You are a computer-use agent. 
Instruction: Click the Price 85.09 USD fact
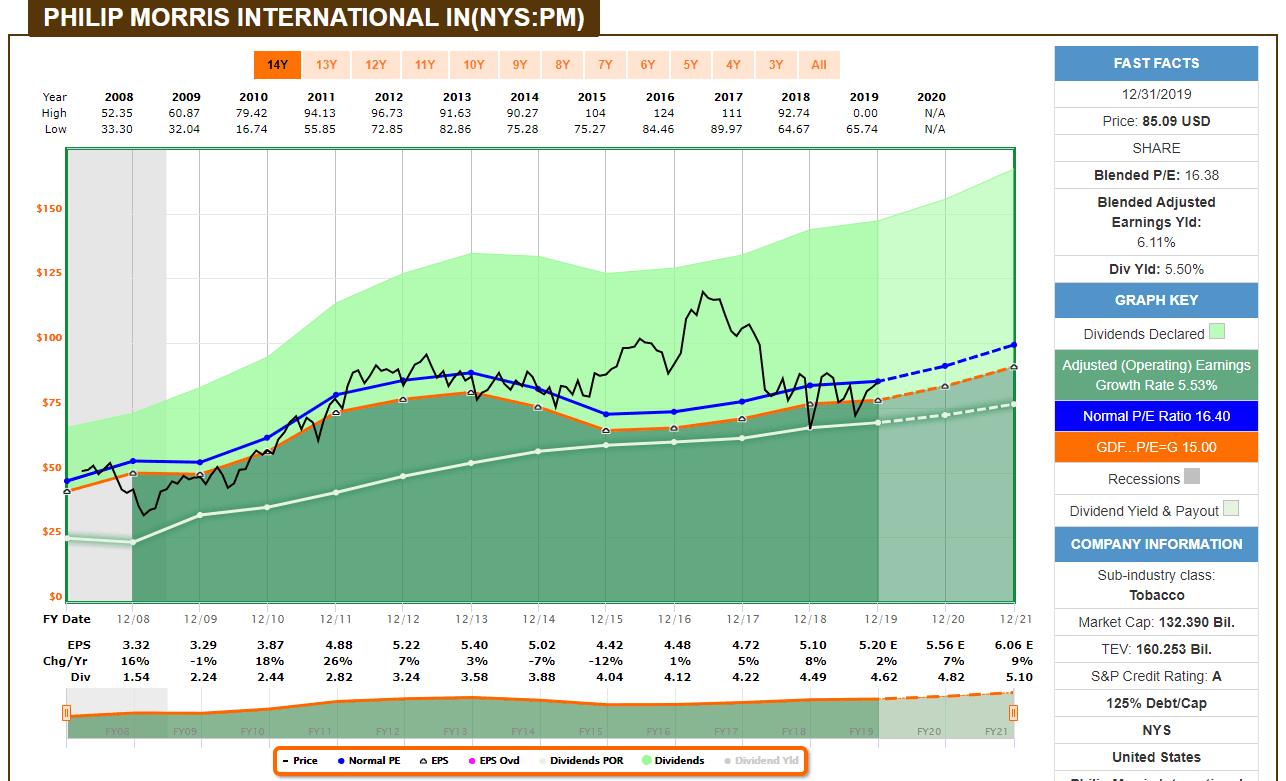pyautogui.click(x=1156, y=121)
